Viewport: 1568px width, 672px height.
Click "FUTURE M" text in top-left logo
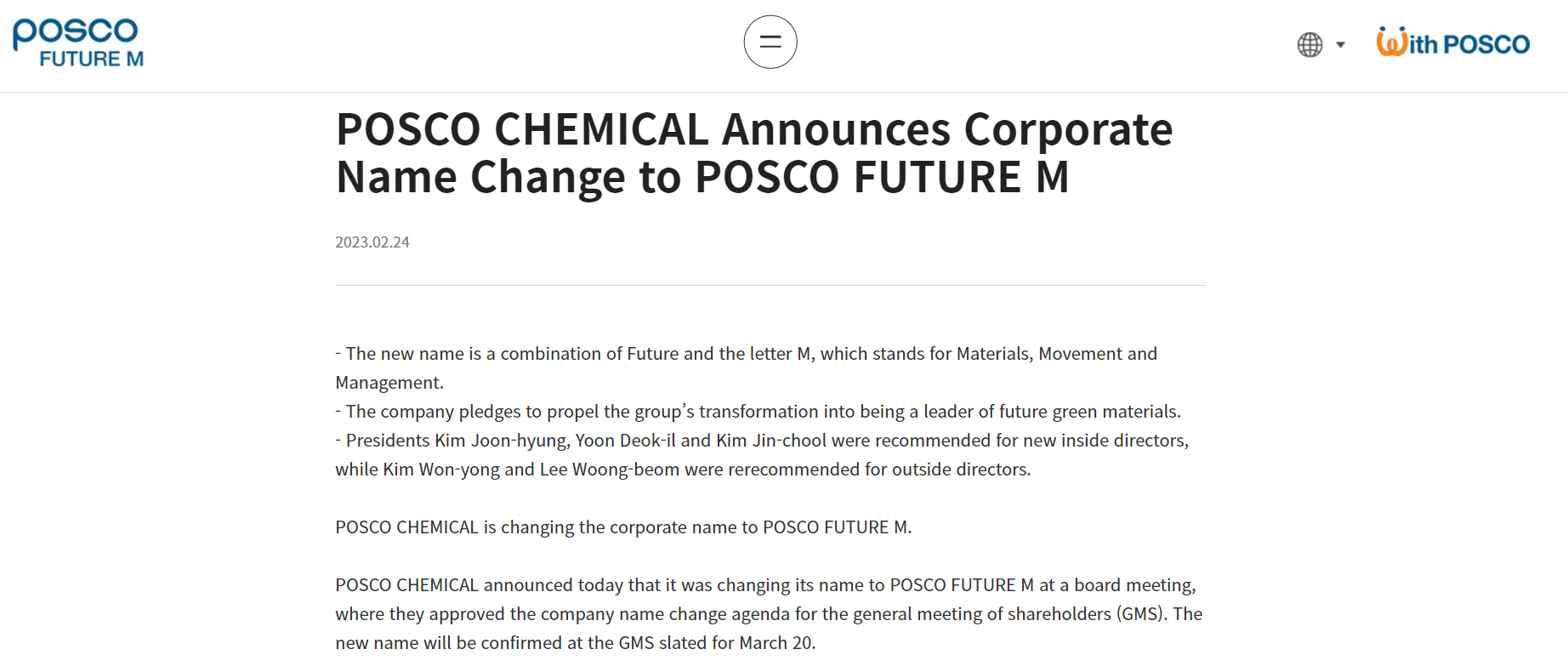(92, 60)
